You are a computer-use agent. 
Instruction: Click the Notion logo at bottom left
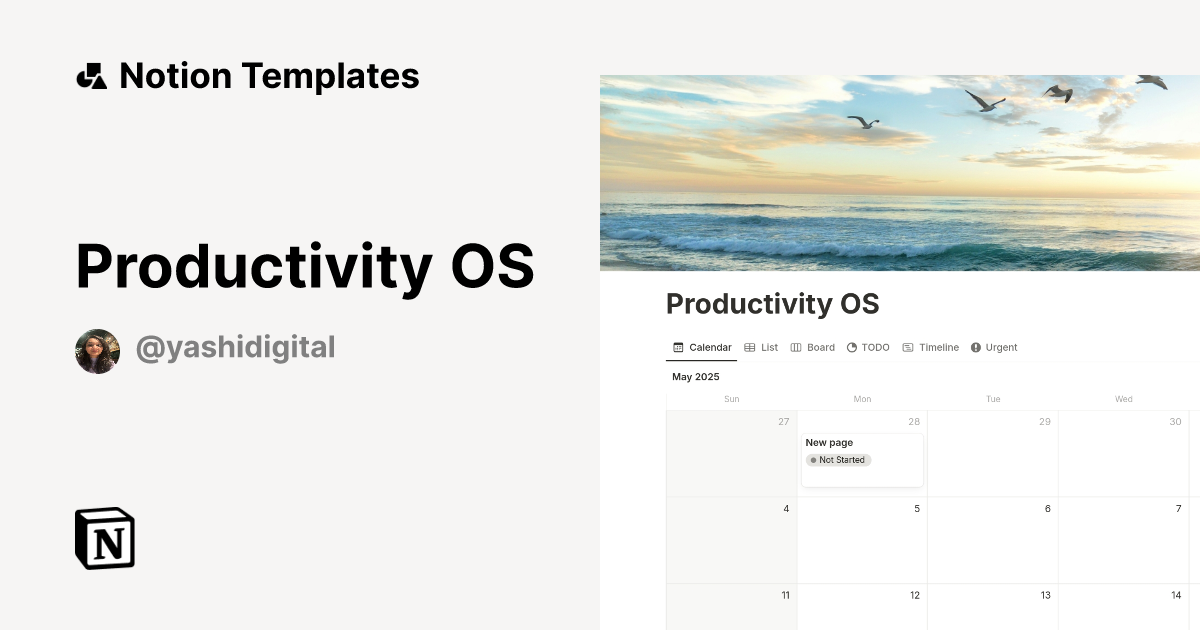click(x=104, y=538)
